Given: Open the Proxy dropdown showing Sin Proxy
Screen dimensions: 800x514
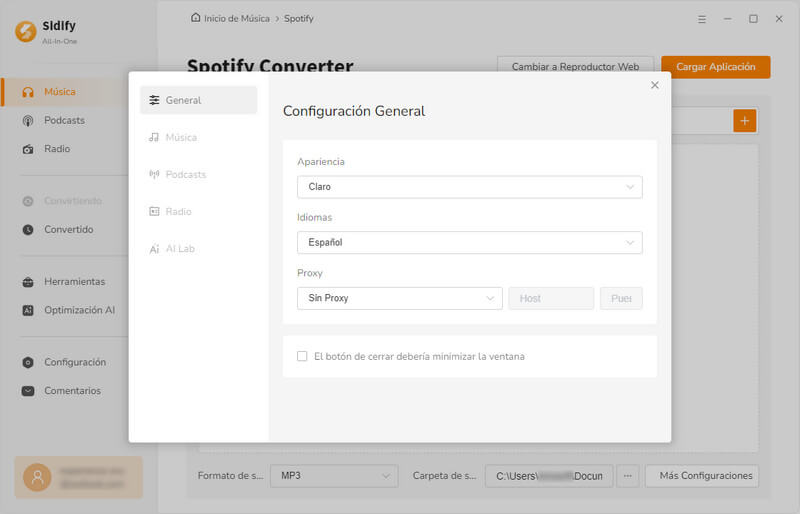Looking at the screenshot, I should (x=399, y=298).
